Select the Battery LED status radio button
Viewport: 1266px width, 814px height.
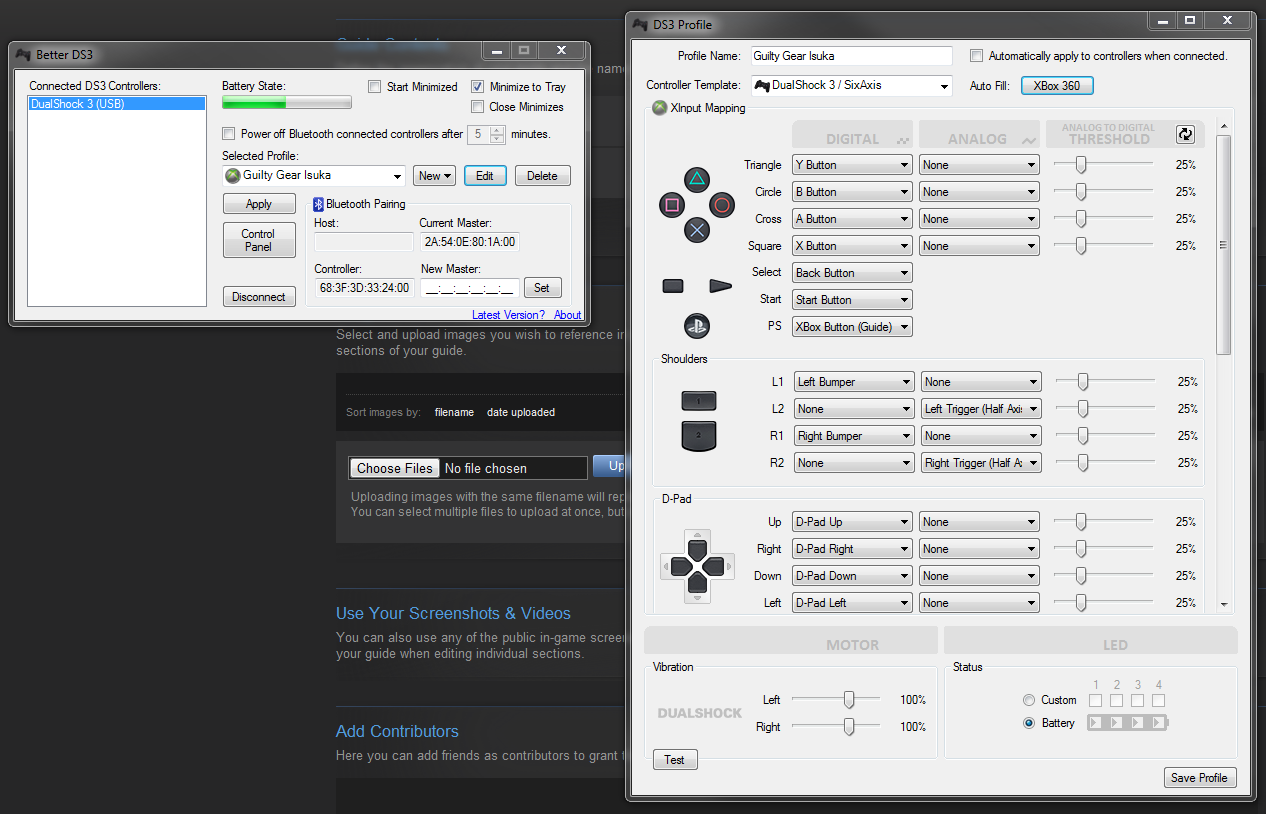(x=1029, y=723)
